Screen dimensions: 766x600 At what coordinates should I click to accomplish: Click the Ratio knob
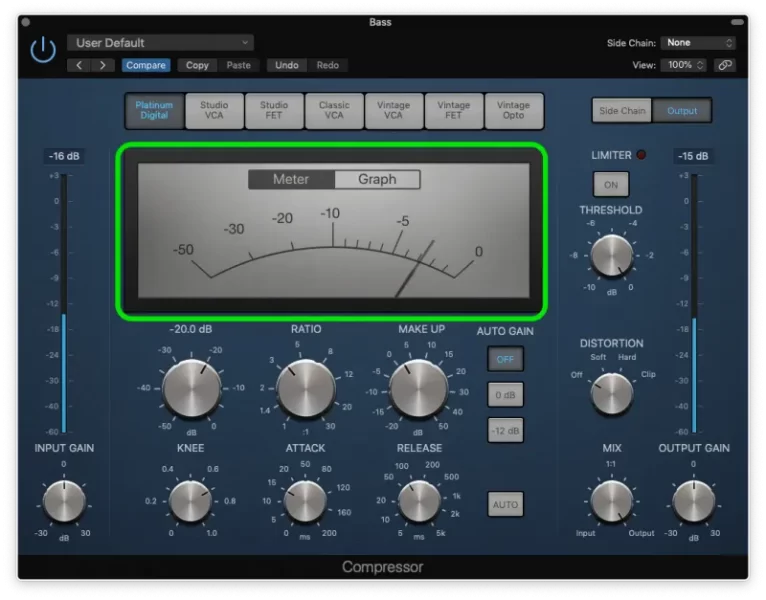[x=306, y=389]
